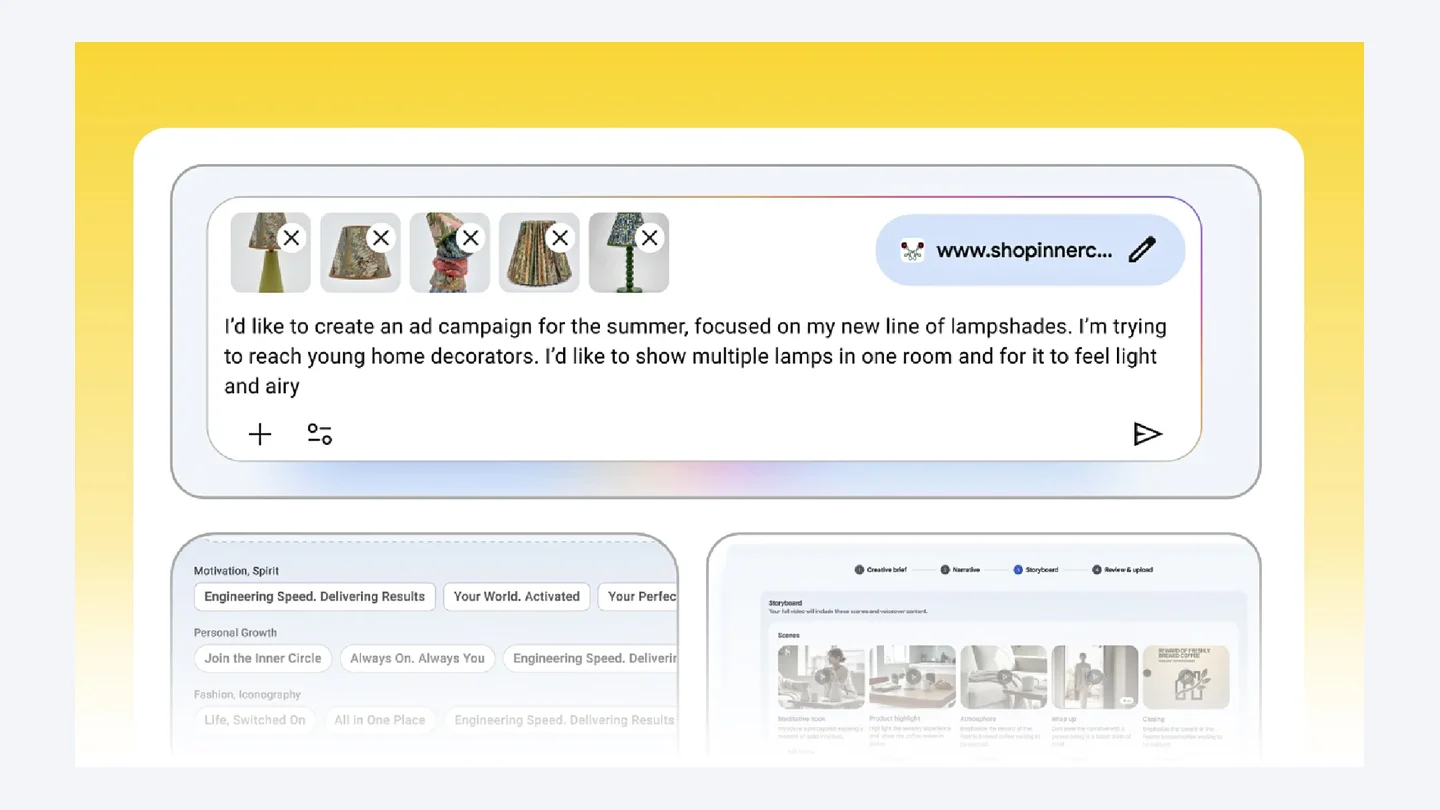Remove the red twisted fabric image attachment
The width and height of the screenshot is (1440, 810).
(470, 238)
